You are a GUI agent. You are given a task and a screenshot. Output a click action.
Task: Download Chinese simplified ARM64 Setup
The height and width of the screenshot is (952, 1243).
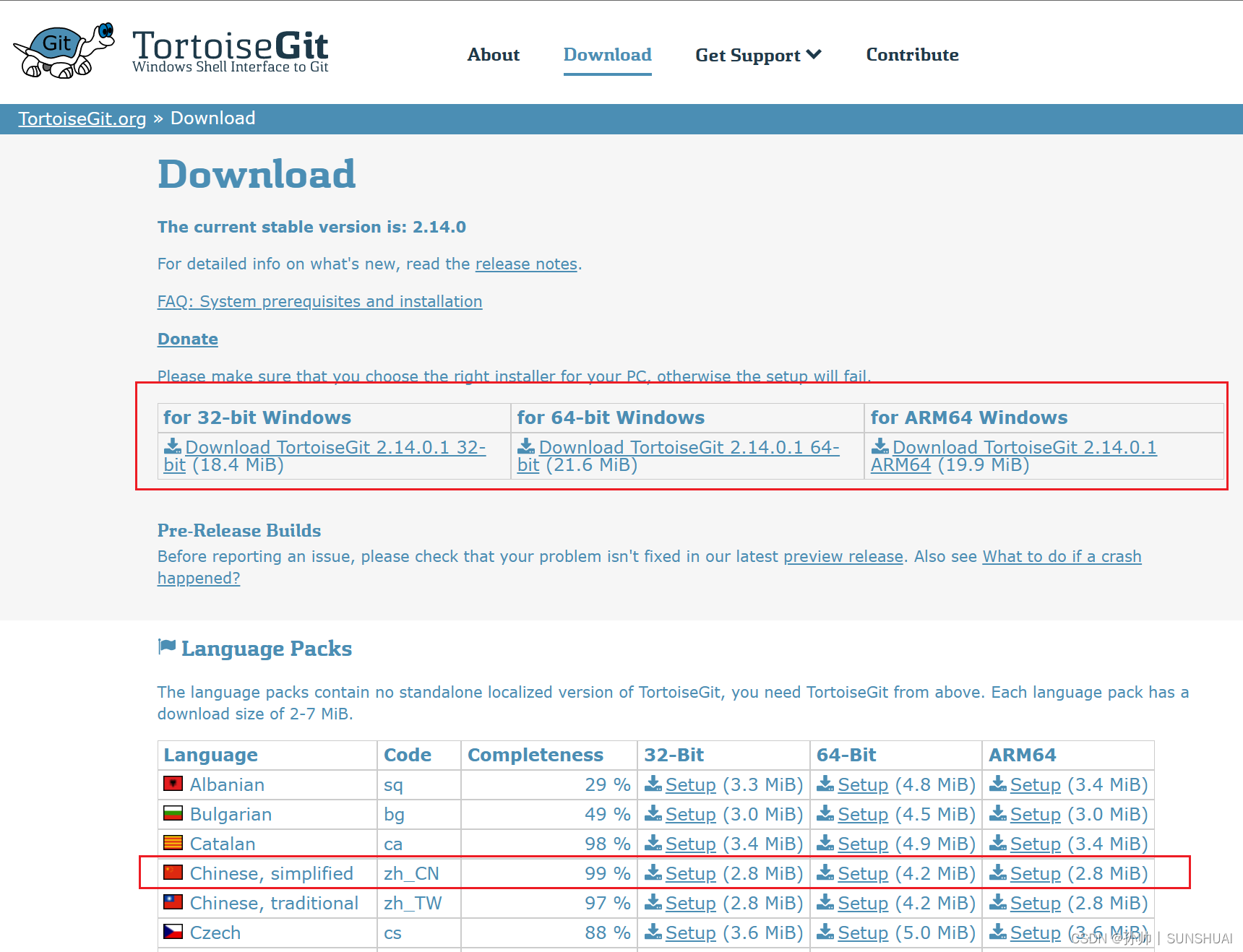pos(1035,874)
